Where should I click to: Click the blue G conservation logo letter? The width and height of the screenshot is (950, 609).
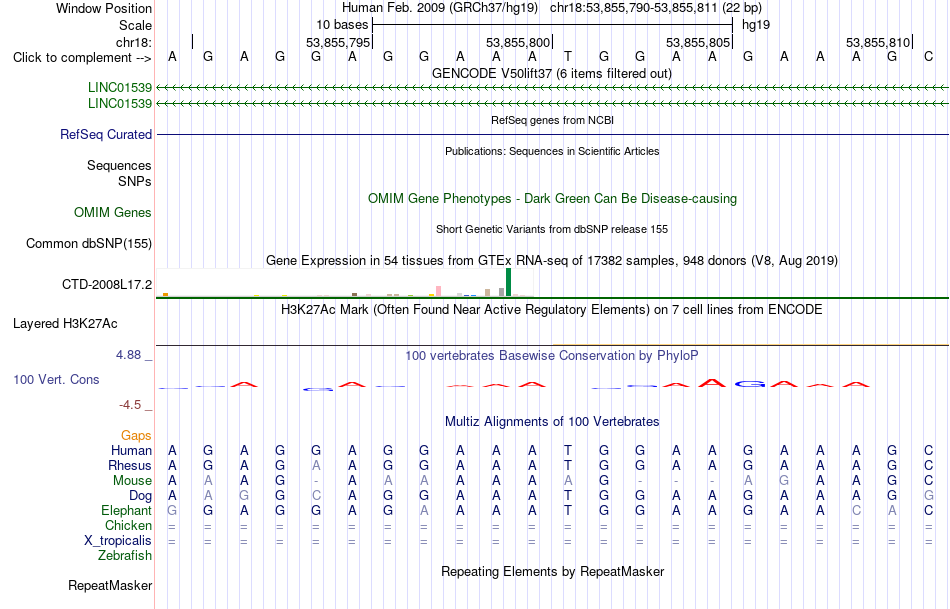coord(749,384)
